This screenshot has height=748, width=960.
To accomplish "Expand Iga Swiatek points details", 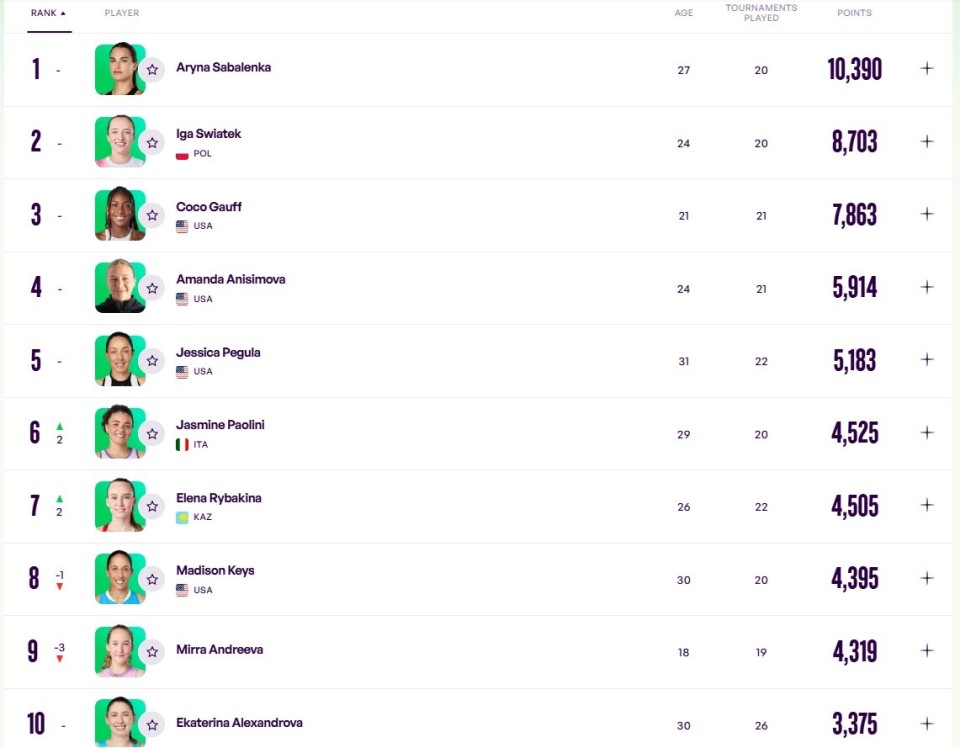I will click(x=927, y=142).
